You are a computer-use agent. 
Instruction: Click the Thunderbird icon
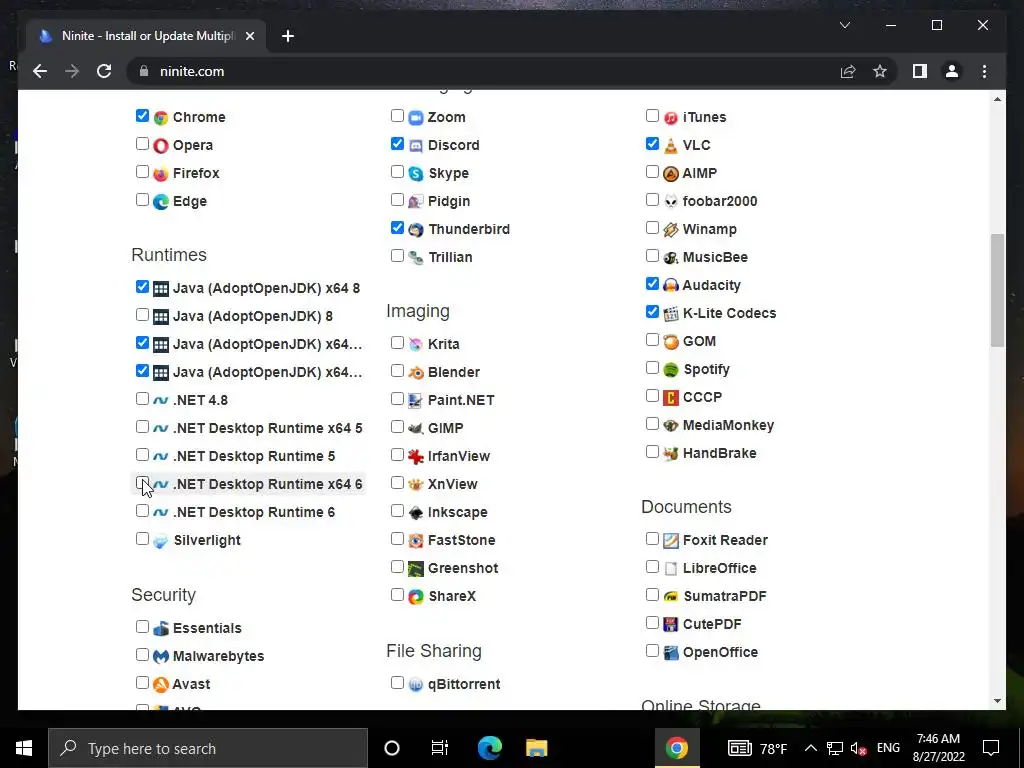(416, 230)
